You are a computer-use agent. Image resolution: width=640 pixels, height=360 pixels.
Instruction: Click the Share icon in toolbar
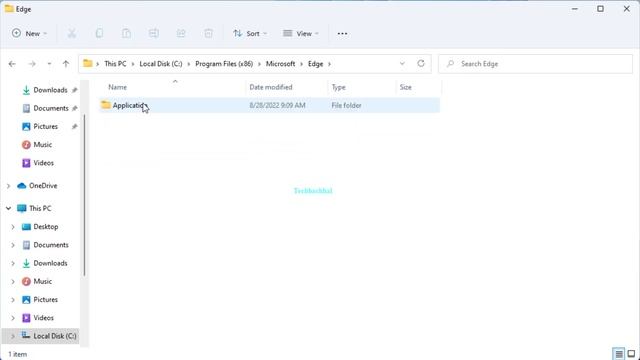tap(181, 33)
